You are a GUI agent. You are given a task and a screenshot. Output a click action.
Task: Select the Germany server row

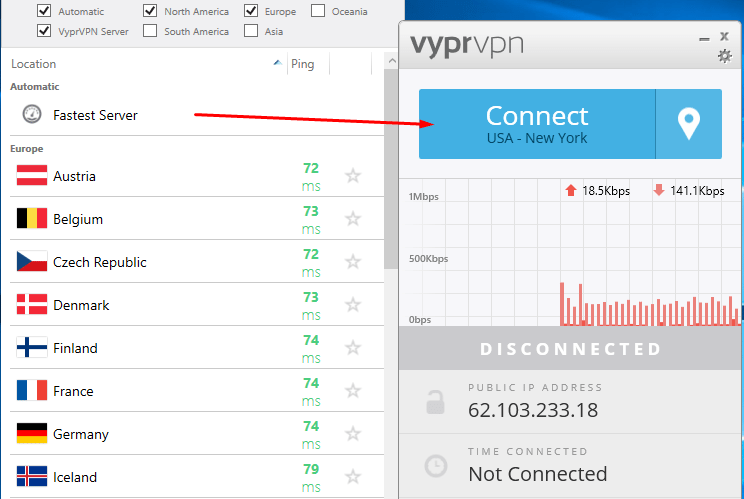pos(196,434)
